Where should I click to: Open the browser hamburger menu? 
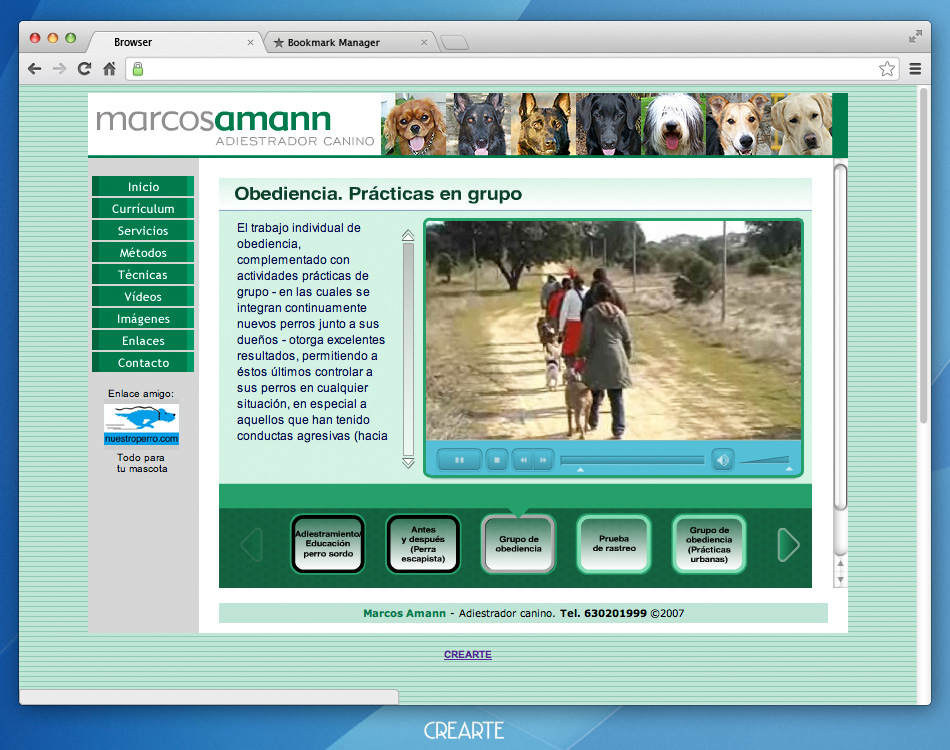click(915, 69)
